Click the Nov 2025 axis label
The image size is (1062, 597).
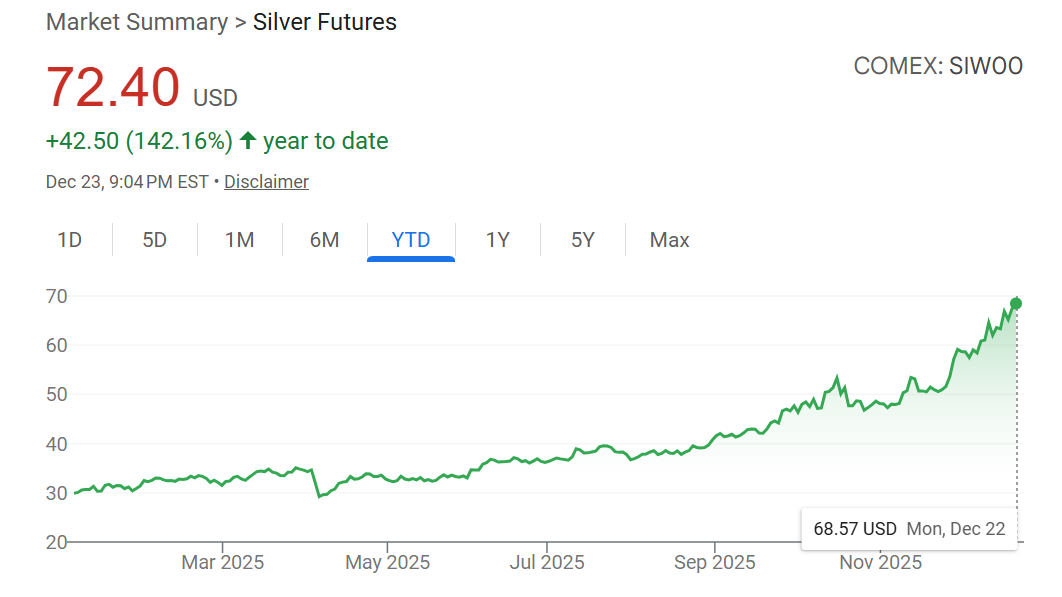click(880, 563)
